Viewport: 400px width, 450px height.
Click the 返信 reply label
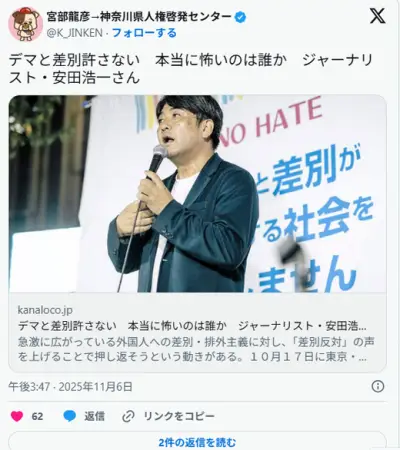tap(94, 416)
